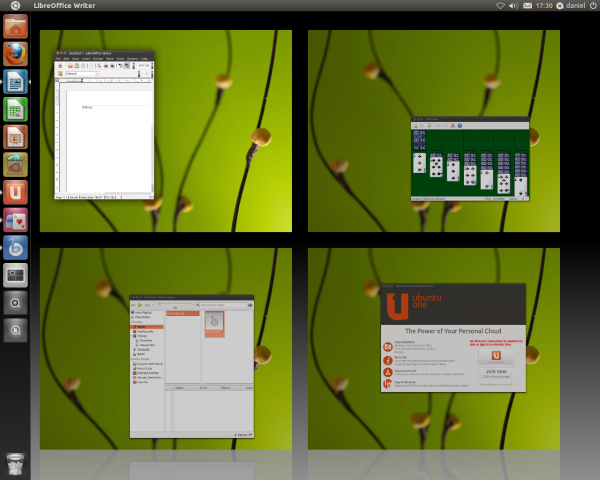Open the Trash at the launcher bottom

(x=15, y=462)
